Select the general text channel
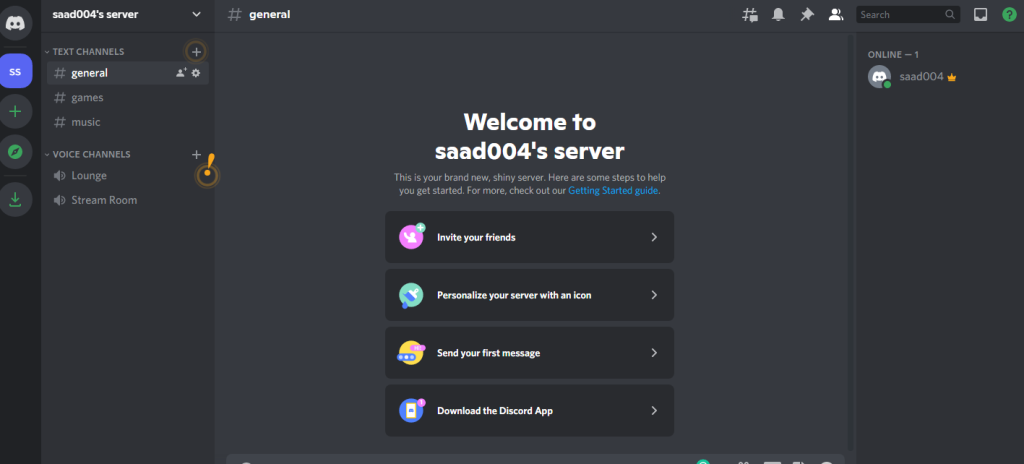This screenshot has height=464, width=1024. [x=128, y=73]
